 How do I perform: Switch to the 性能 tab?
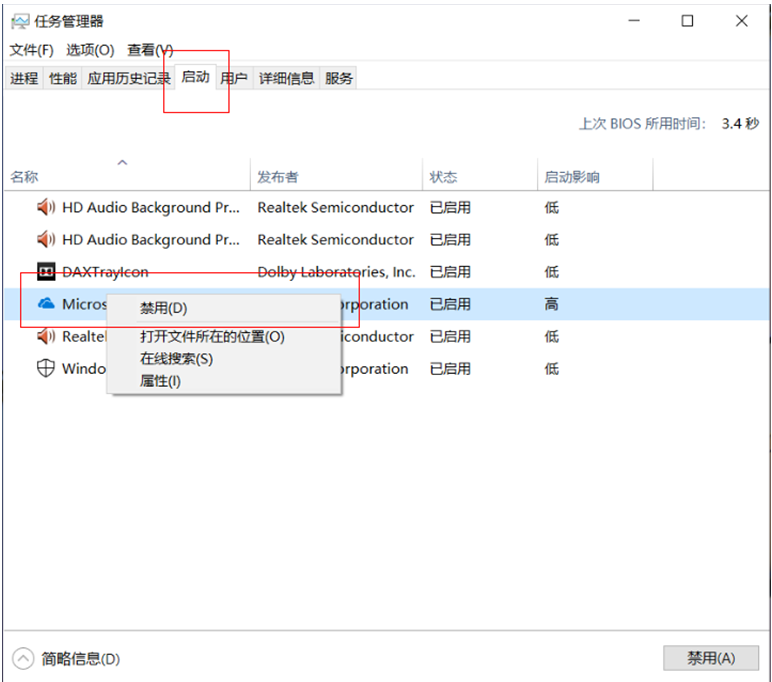tap(63, 78)
